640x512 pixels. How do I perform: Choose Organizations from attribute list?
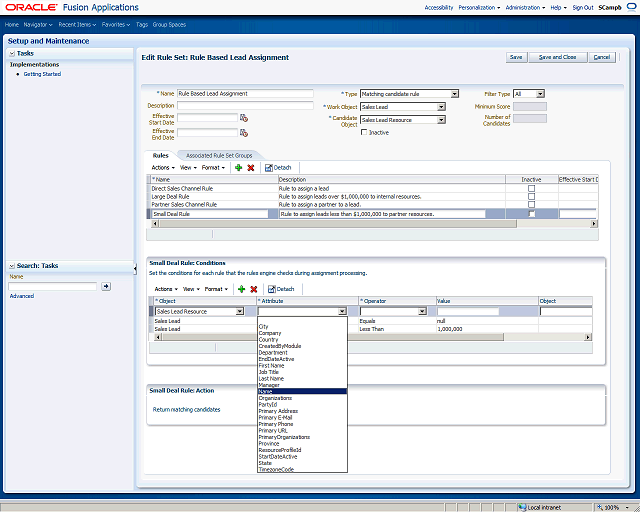tap(302, 398)
